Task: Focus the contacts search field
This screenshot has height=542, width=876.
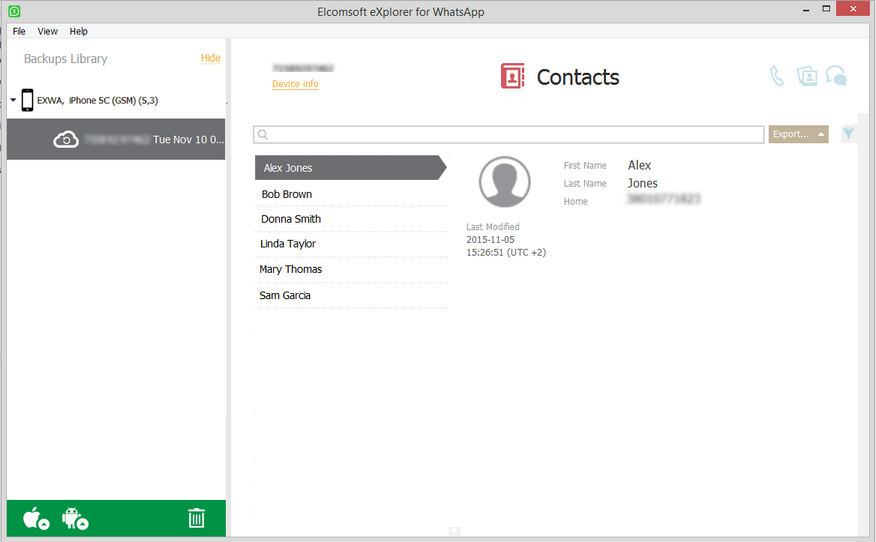Action: pos(508,134)
